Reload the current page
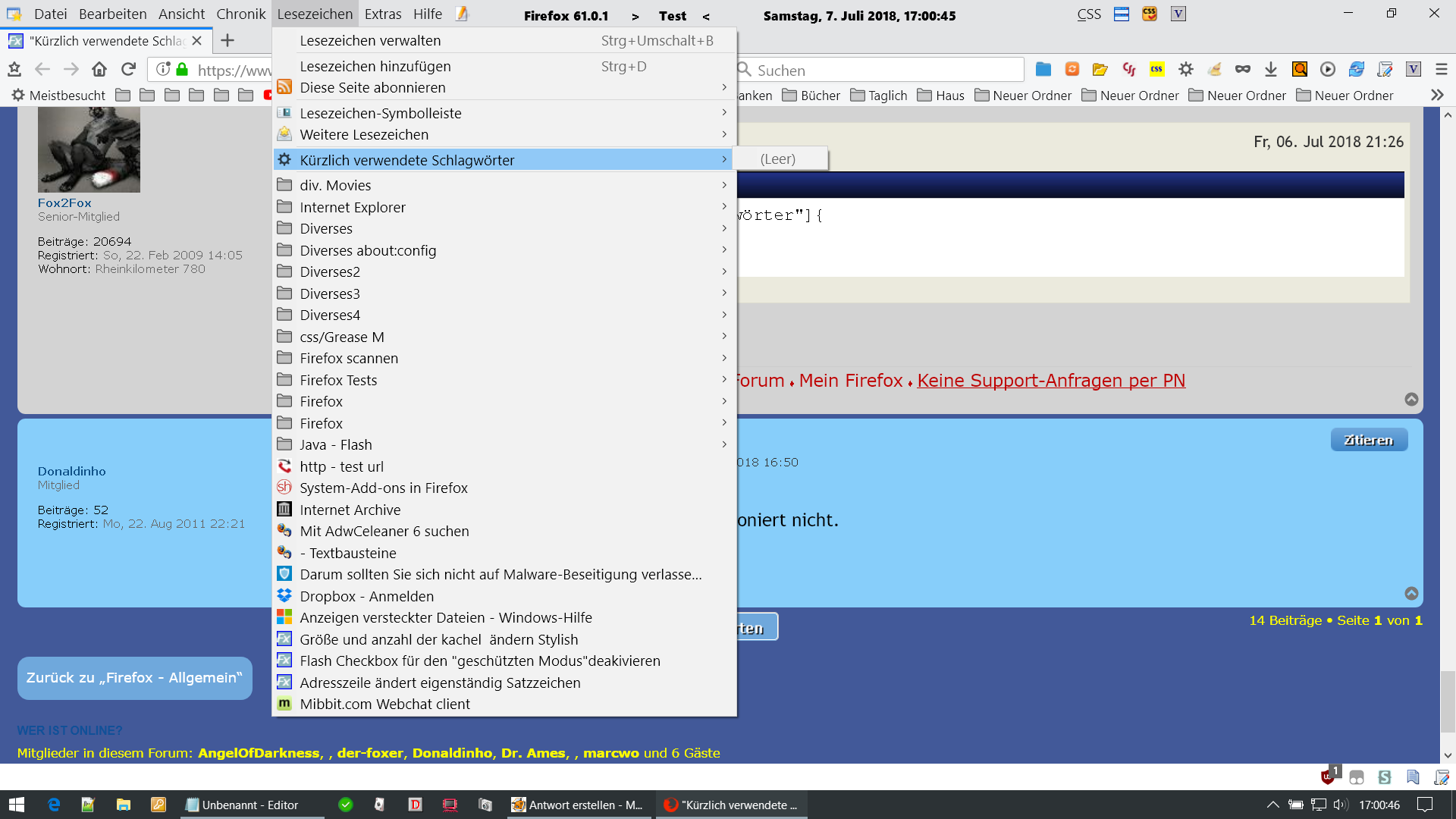This screenshot has height=819, width=1456. click(x=128, y=70)
